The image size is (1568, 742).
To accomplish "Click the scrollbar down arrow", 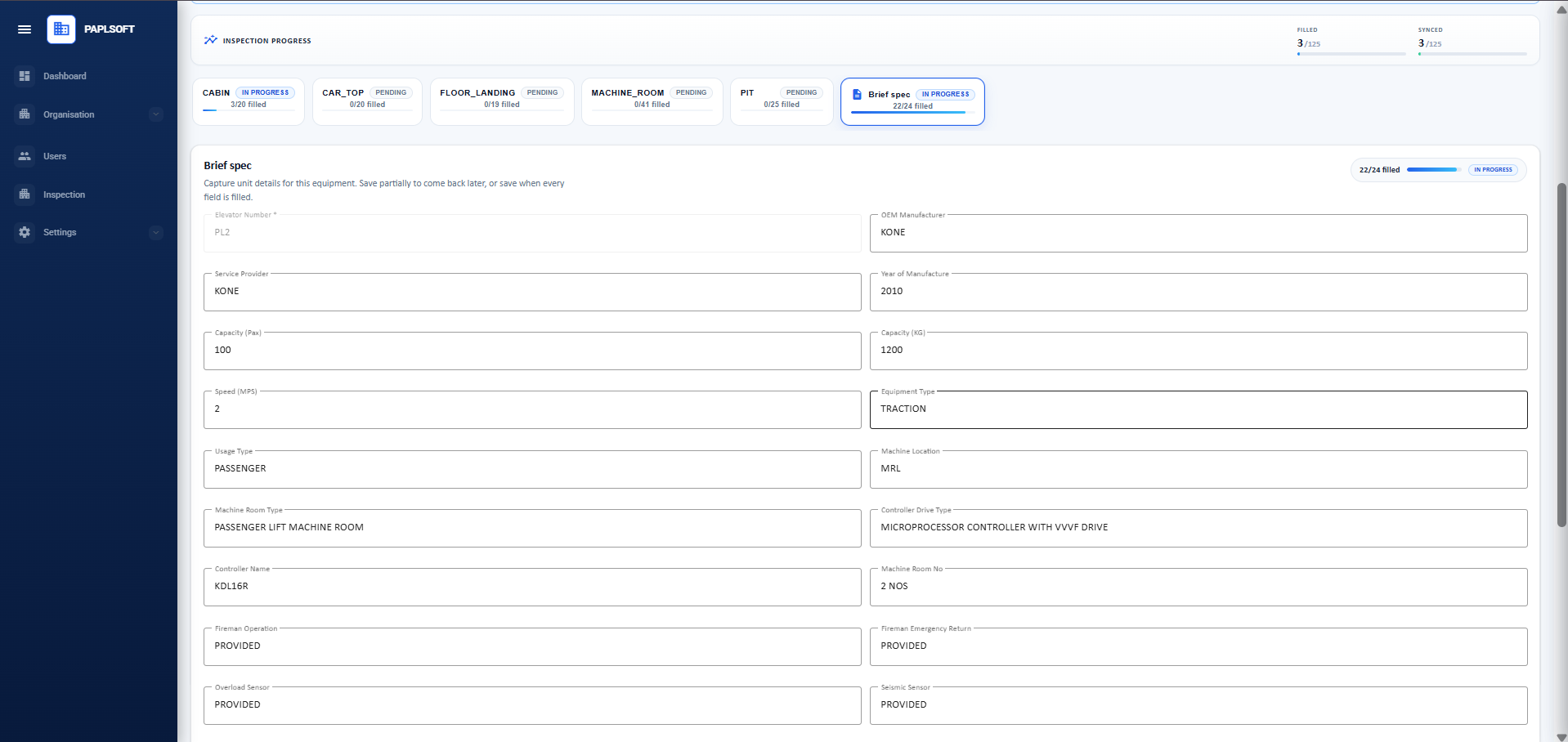I will [1561, 736].
